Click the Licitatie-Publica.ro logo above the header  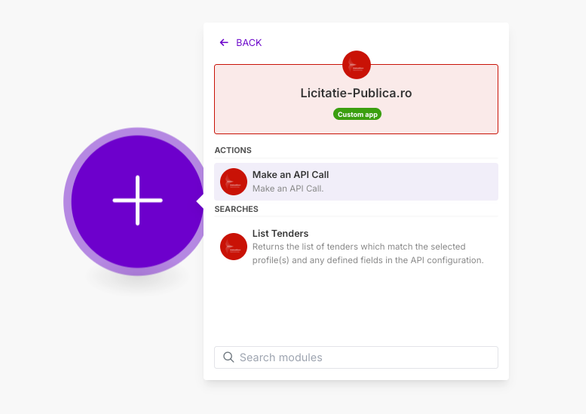click(357, 65)
